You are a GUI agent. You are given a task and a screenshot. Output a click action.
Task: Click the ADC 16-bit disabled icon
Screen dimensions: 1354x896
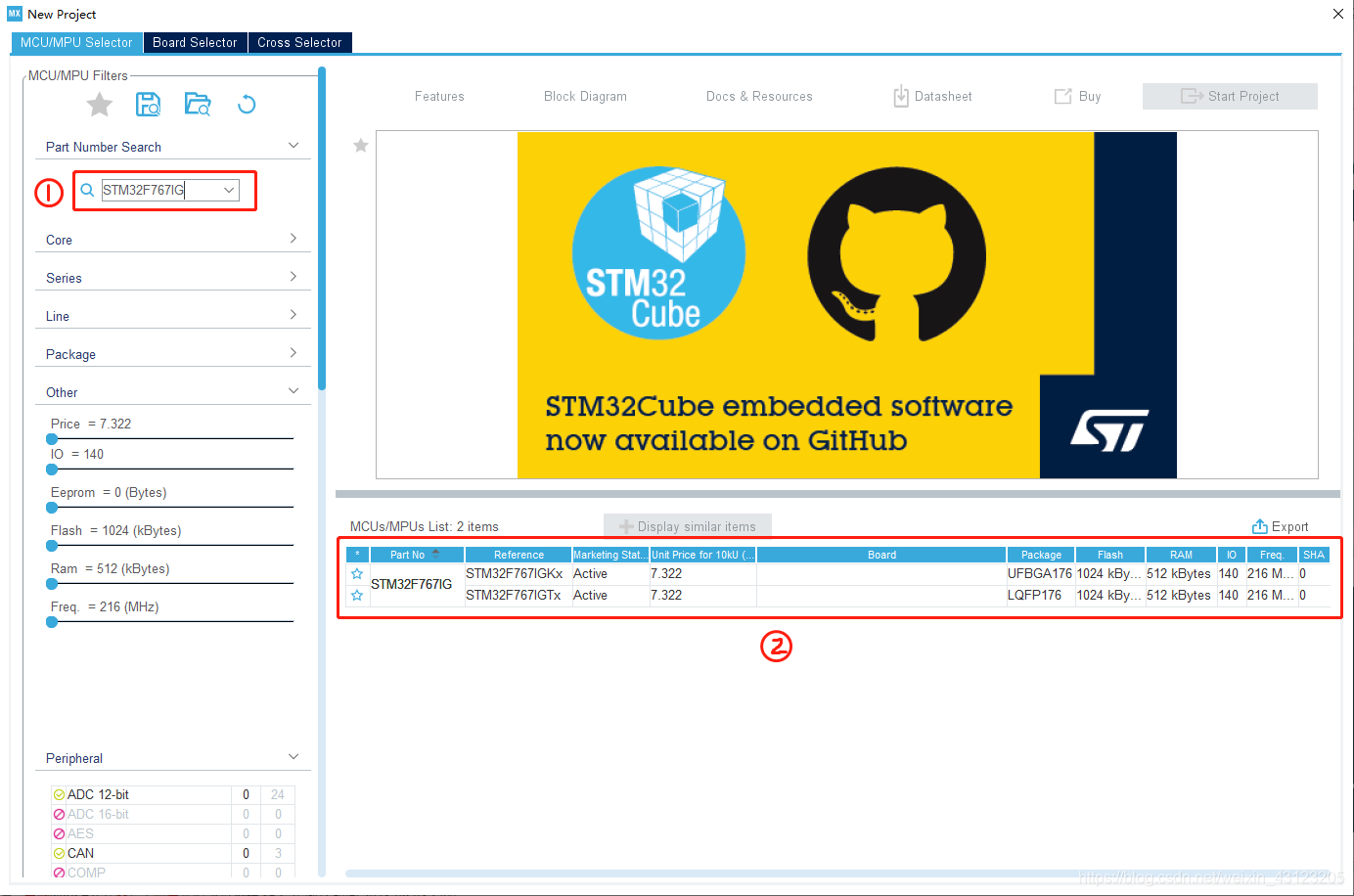tap(59, 815)
